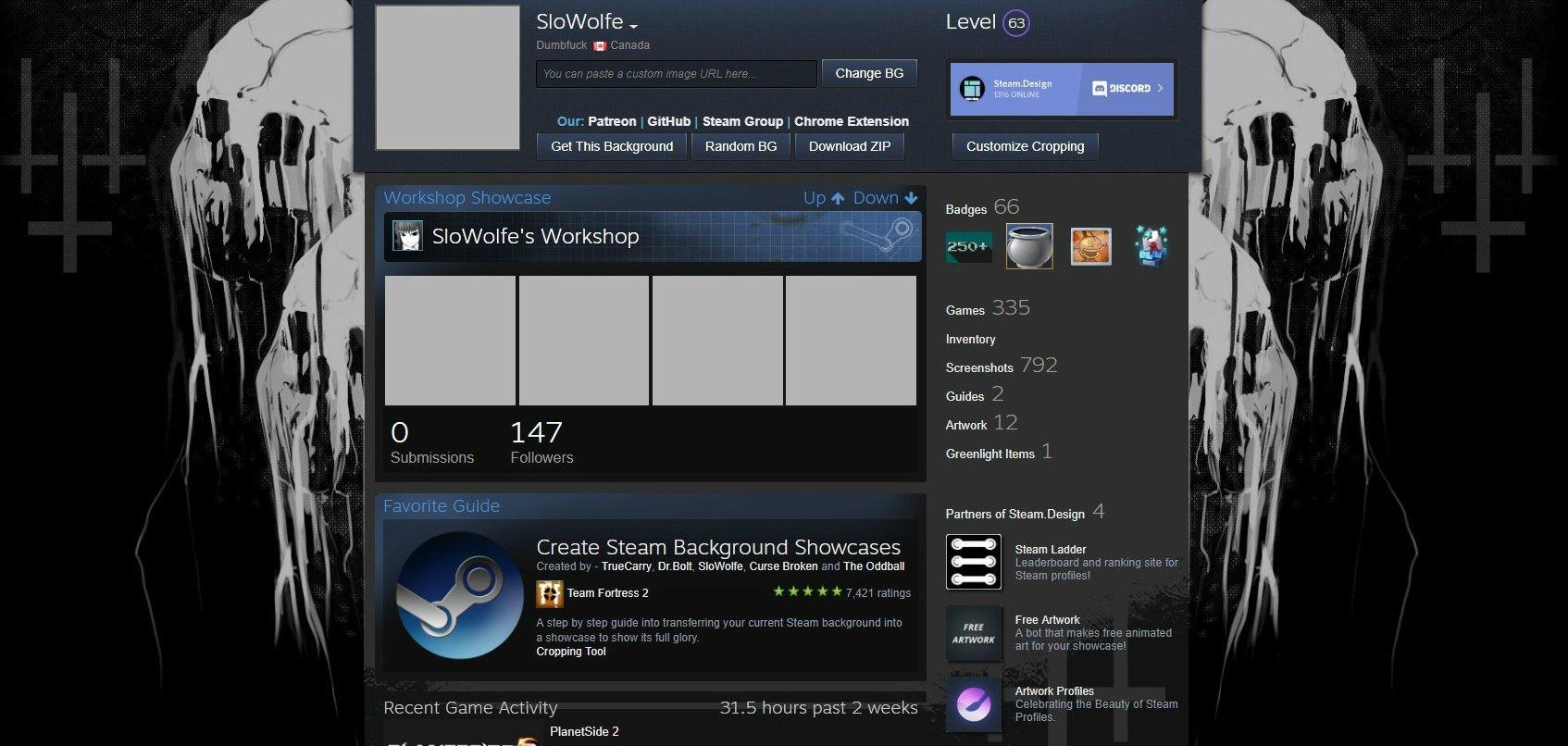Click the Steam Ladder title text

1051,550
